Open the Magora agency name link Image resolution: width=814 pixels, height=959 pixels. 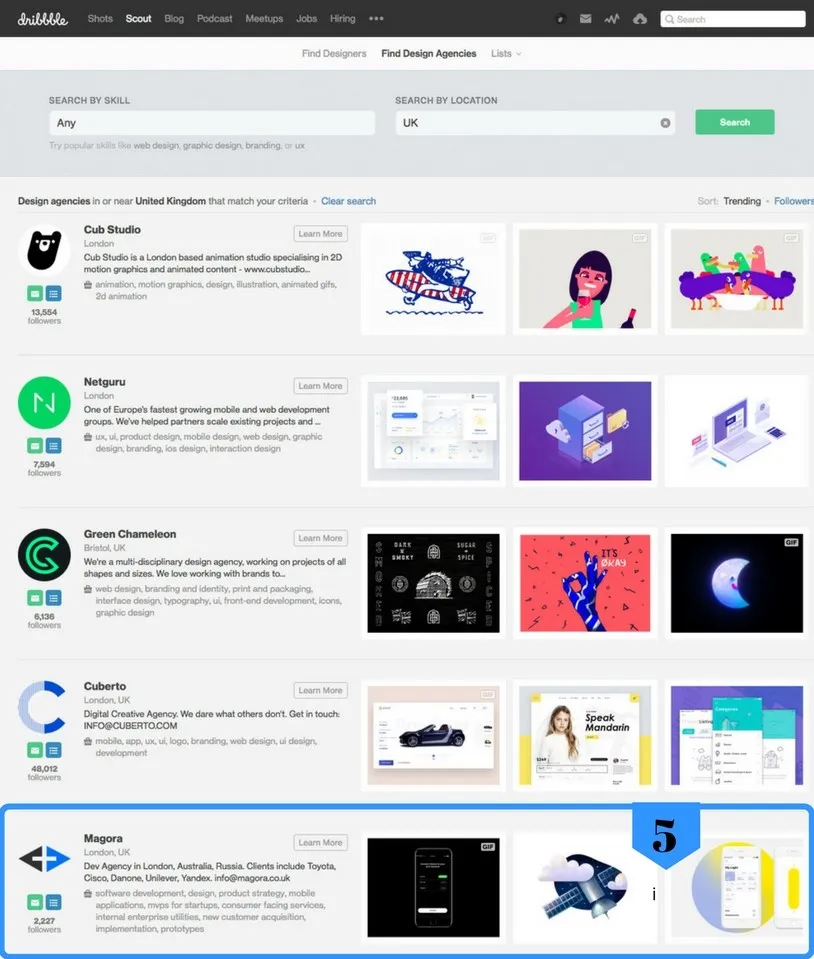(103, 839)
